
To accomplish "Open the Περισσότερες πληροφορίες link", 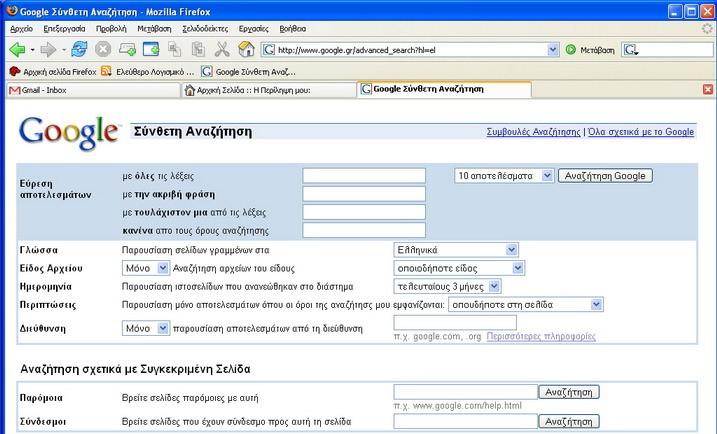I will (541, 337).
